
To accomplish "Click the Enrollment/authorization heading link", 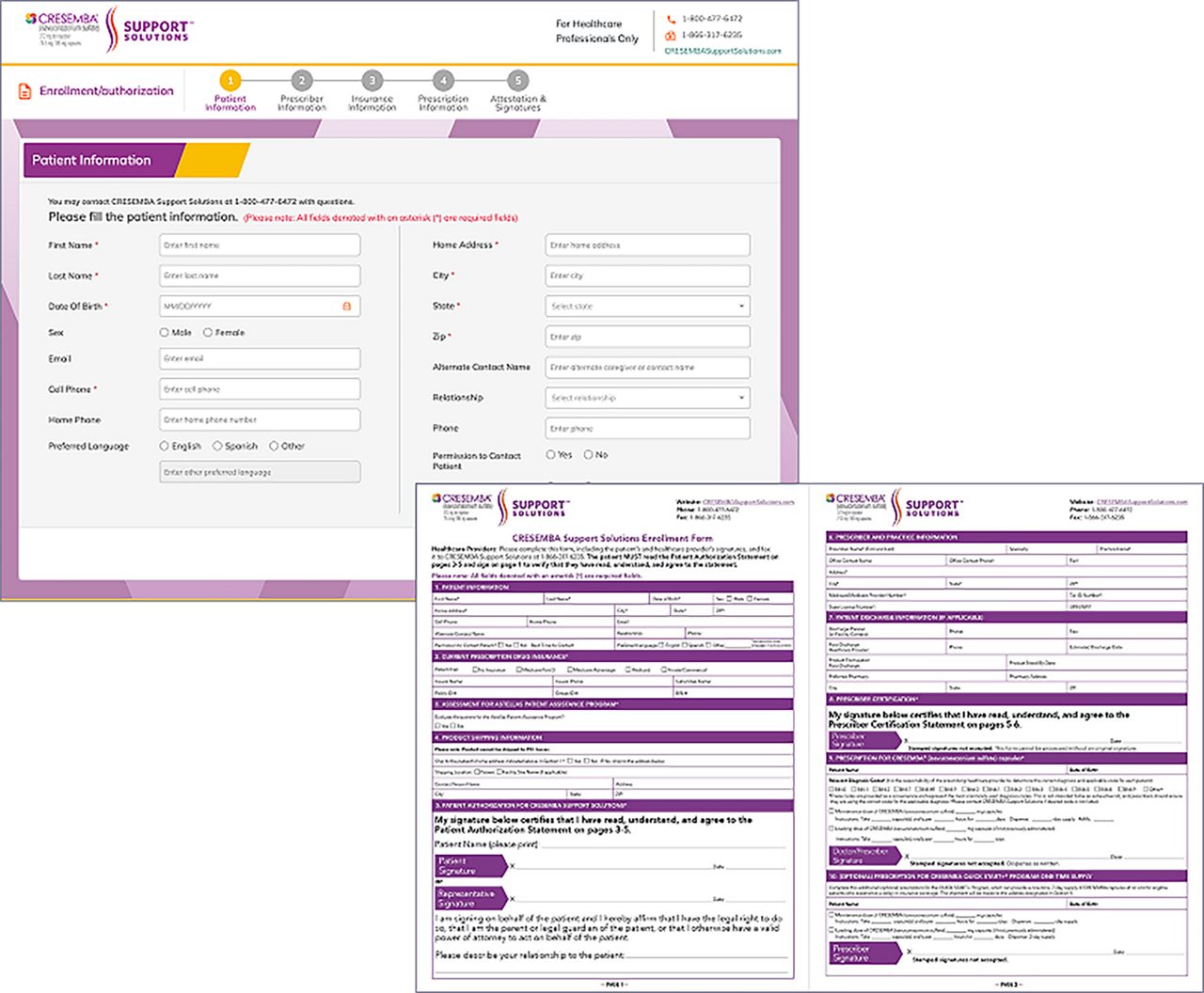I will coord(105,90).
